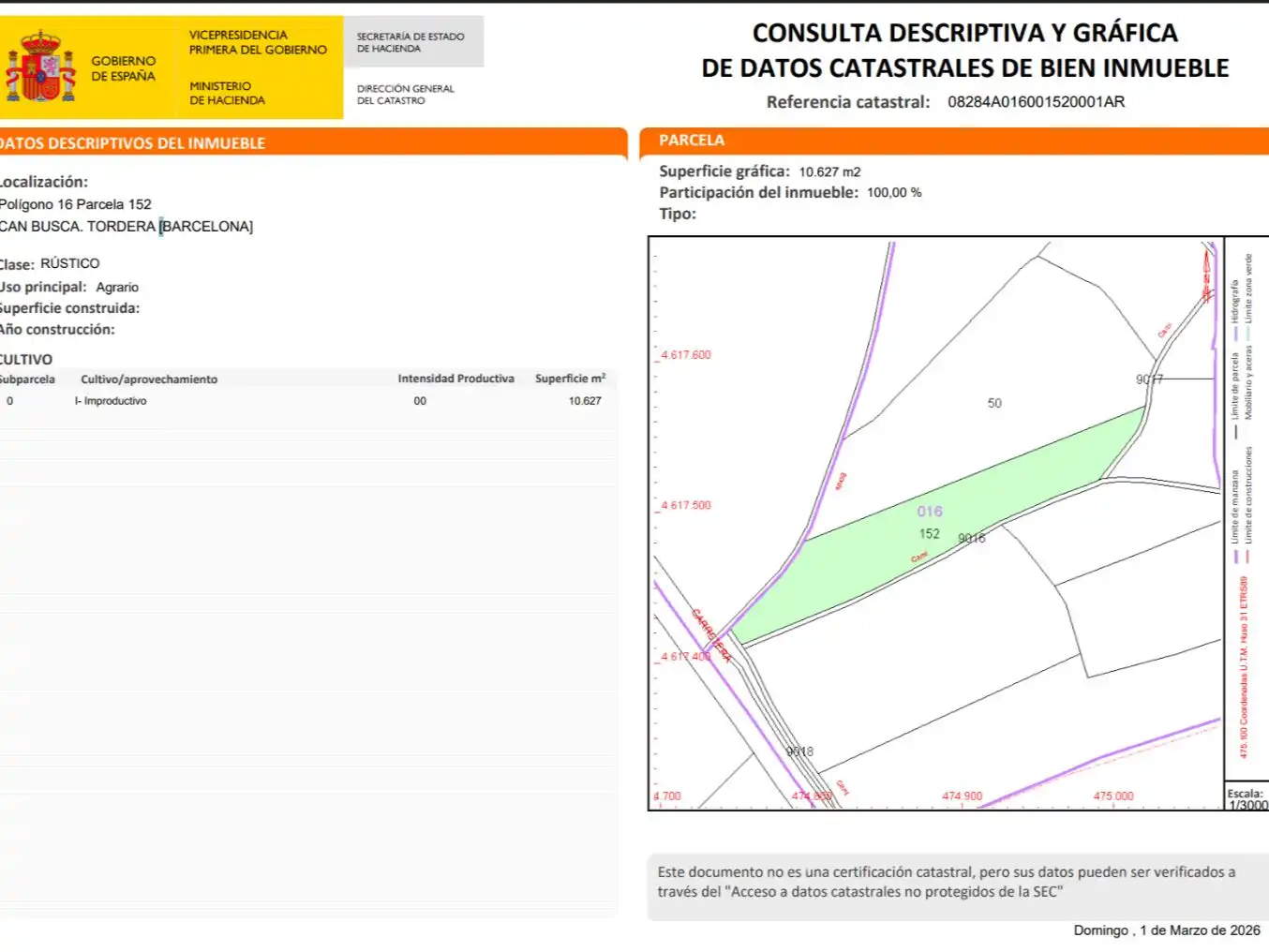Click the date 'Domingo , 1 de Marzo de 2026'
The image size is (1269, 952).
coord(1167,930)
